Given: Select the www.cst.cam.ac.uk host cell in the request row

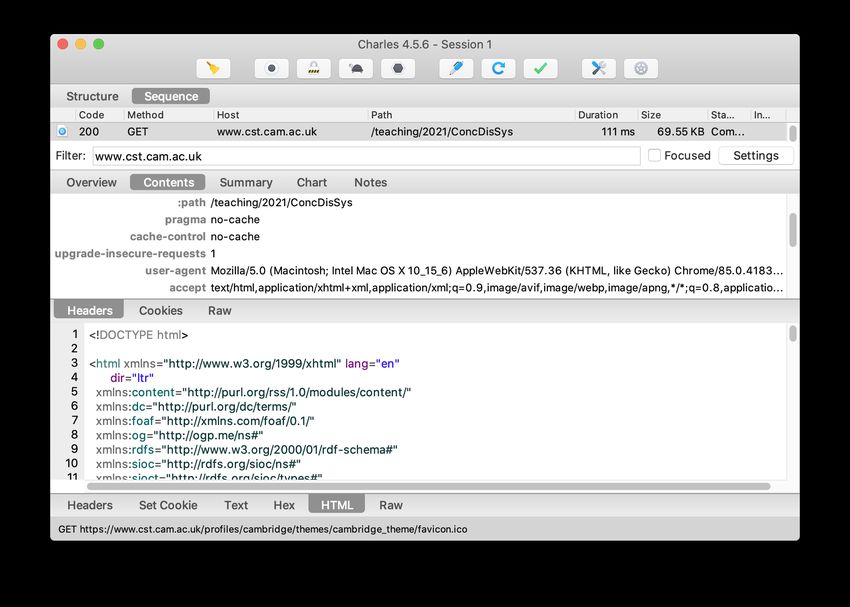Looking at the screenshot, I should coord(267,132).
